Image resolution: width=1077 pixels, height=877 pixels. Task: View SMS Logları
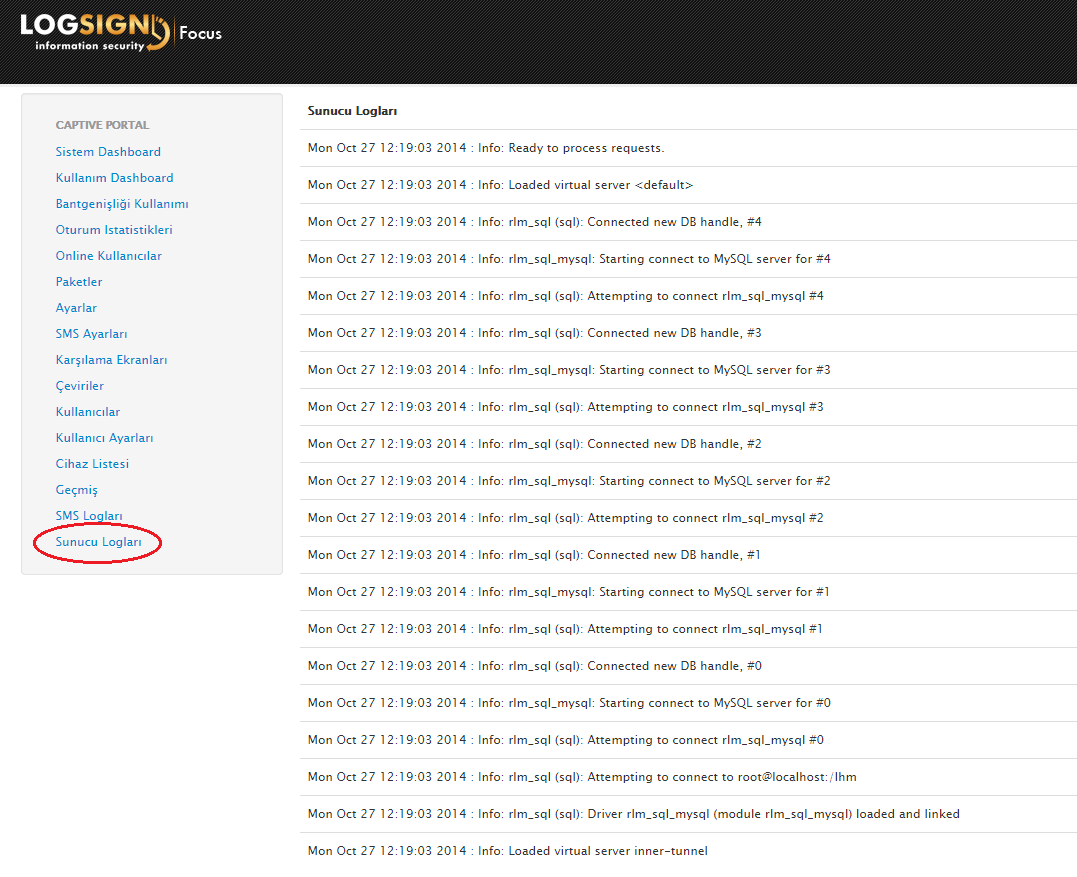coord(89,516)
